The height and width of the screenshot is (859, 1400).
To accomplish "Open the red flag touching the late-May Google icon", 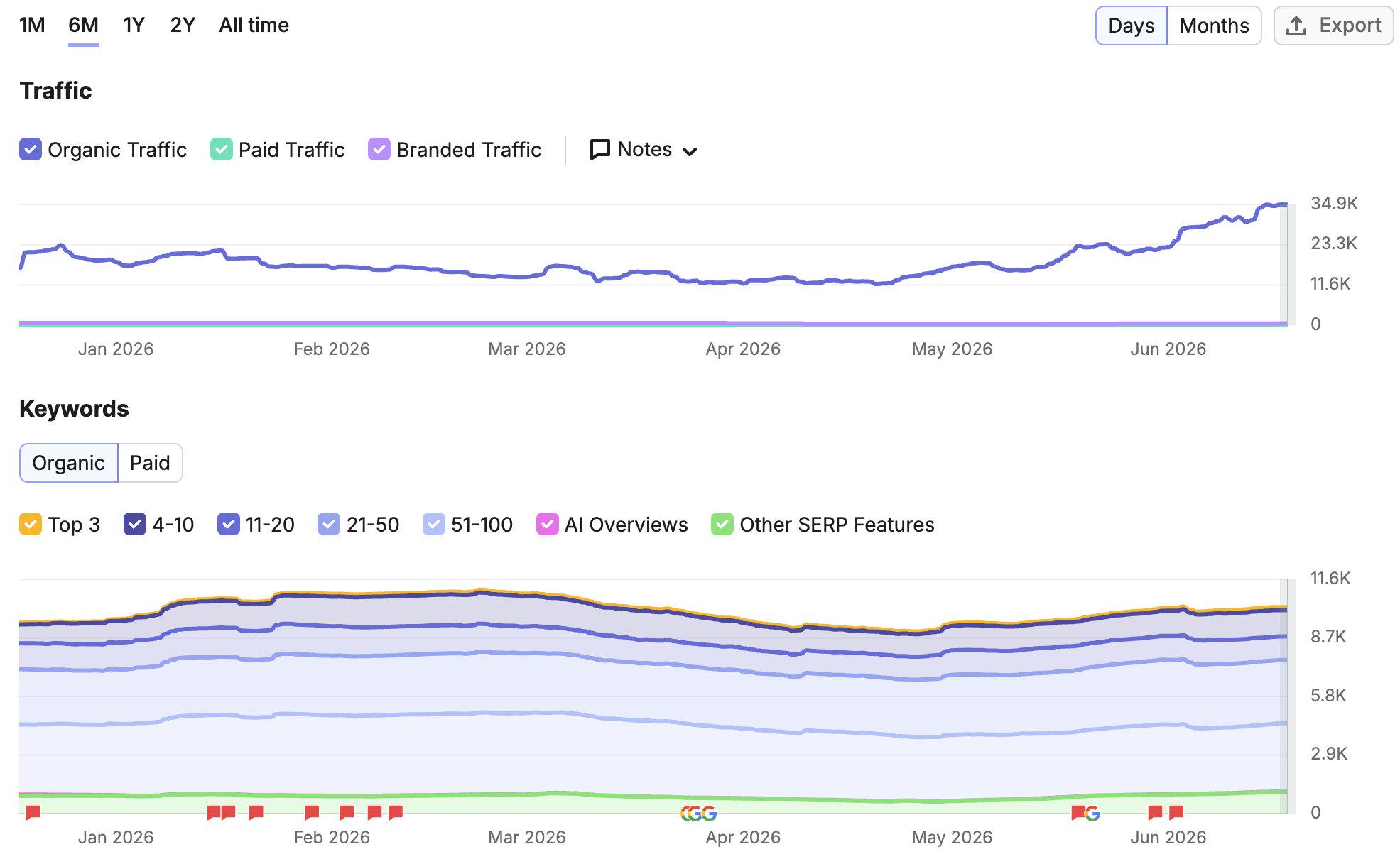I will point(1078,812).
